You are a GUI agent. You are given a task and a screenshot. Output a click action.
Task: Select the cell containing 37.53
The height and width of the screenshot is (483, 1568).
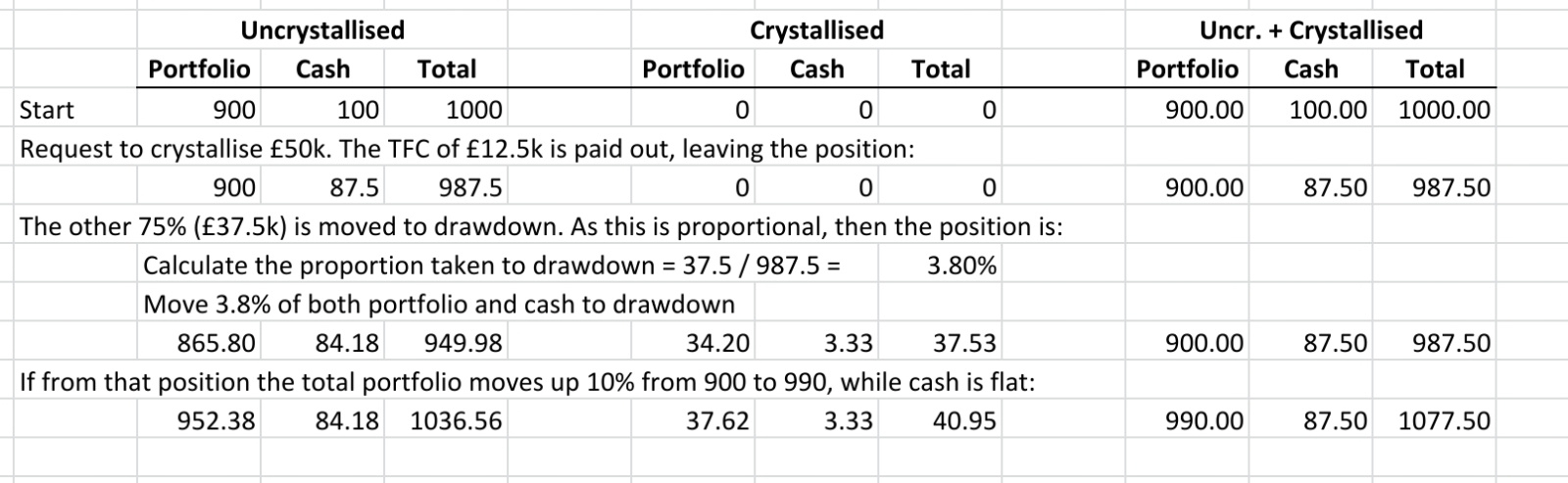[964, 343]
